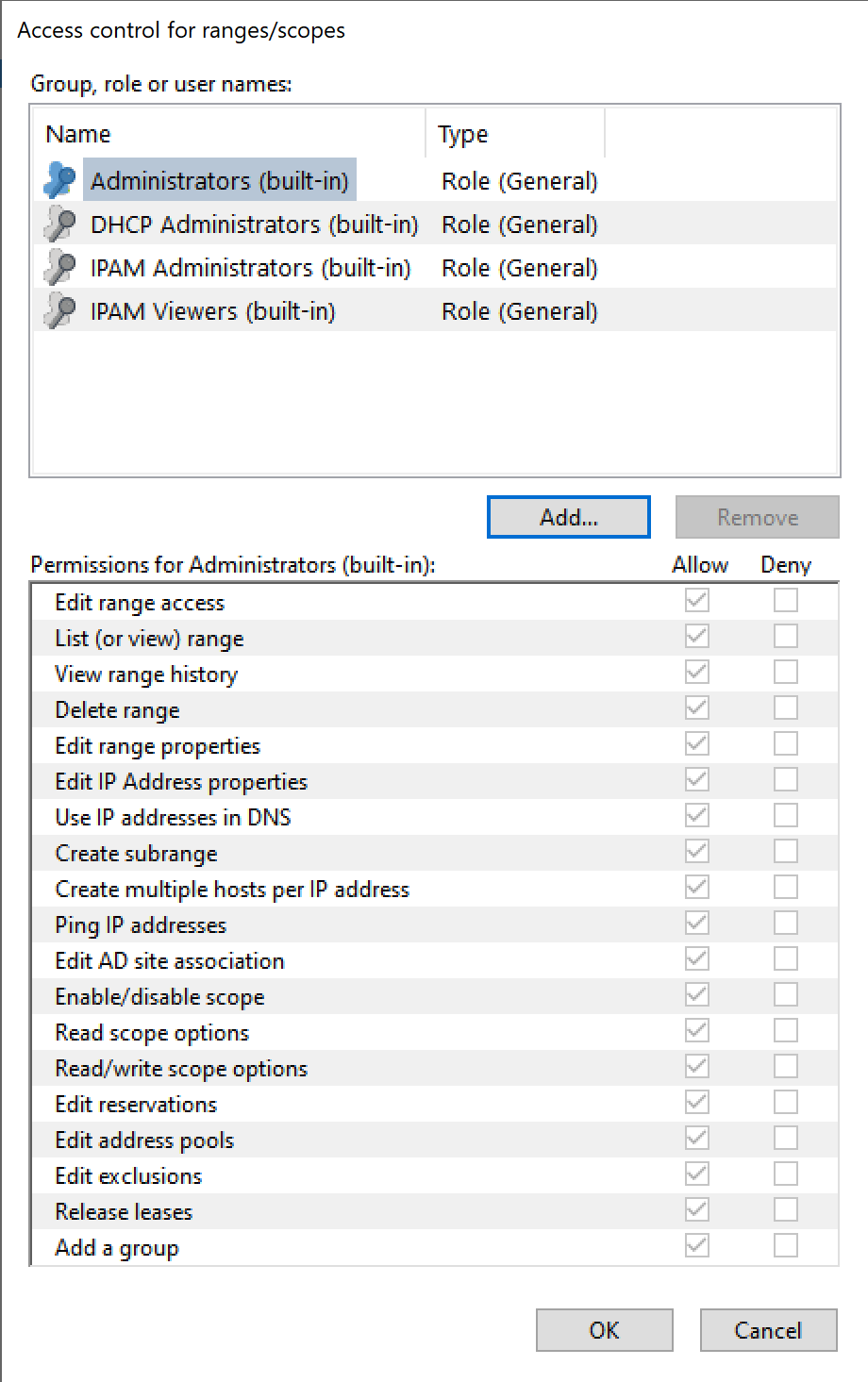The image size is (868, 1382).
Task: Dismiss the dialog with Cancel
Action: click(767, 1330)
